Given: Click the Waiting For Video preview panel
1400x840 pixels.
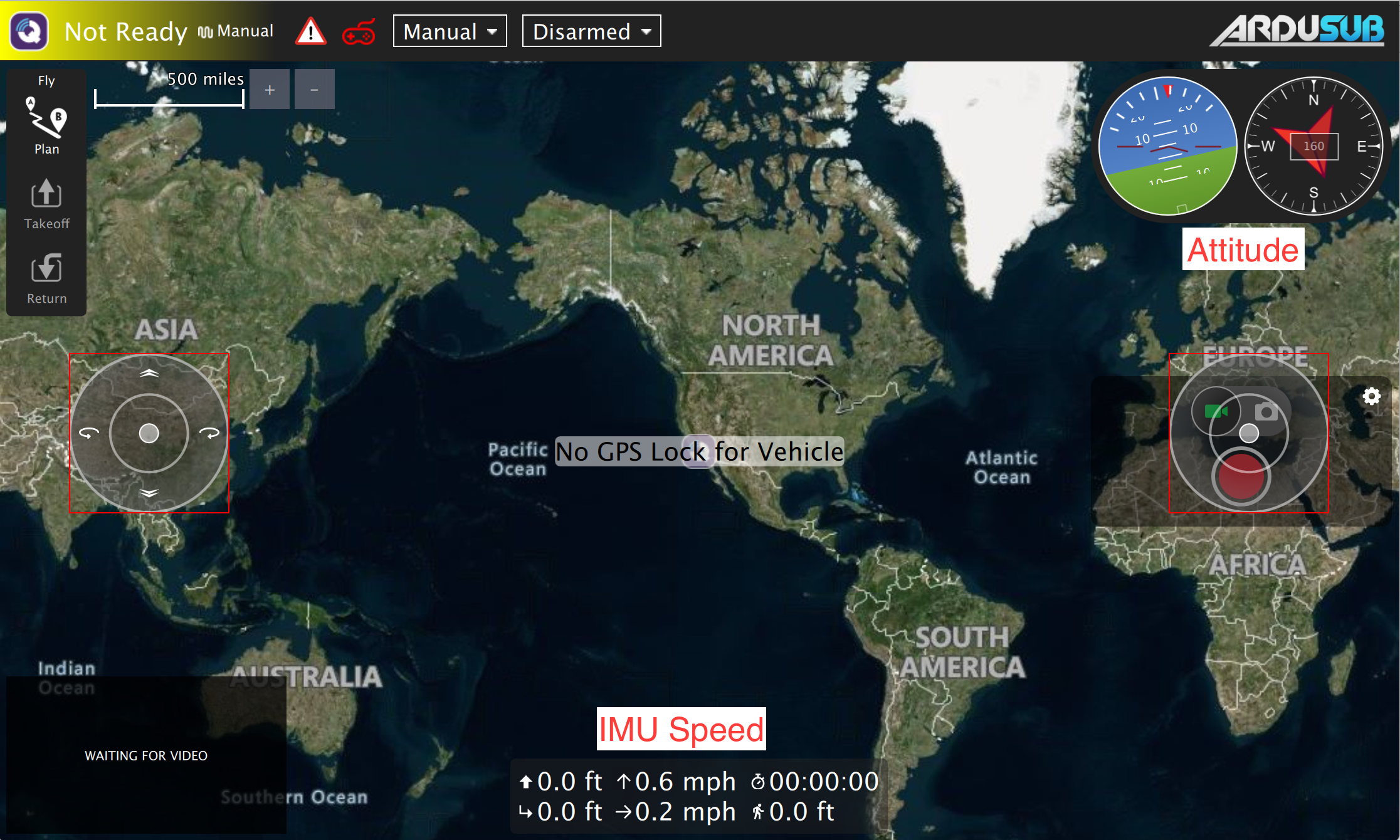Looking at the screenshot, I should tap(146, 755).
